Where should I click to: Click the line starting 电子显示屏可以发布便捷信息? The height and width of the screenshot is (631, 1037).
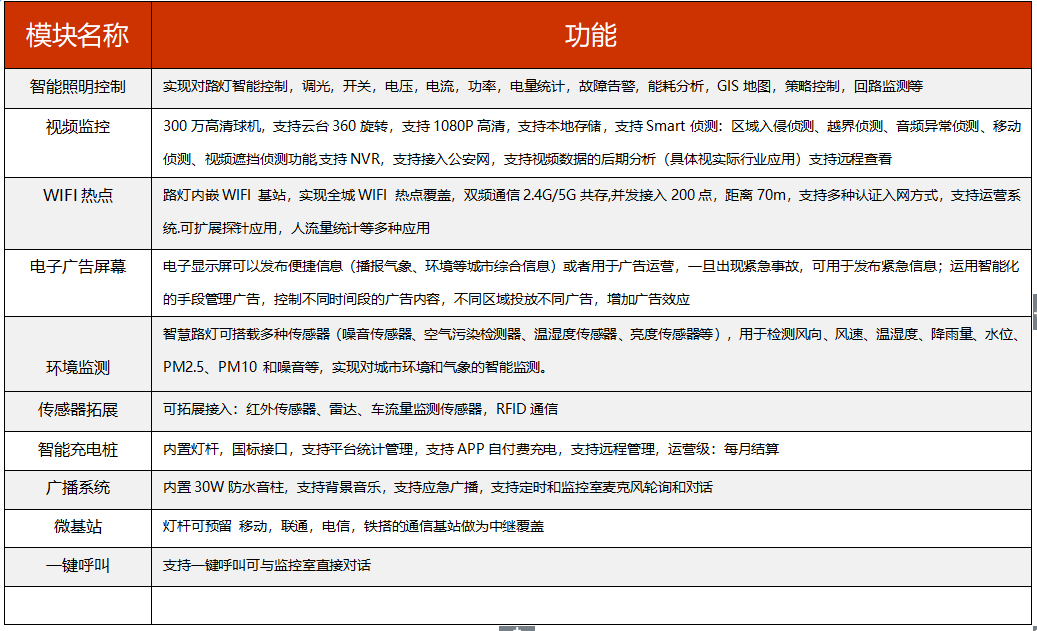click(x=591, y=267)
